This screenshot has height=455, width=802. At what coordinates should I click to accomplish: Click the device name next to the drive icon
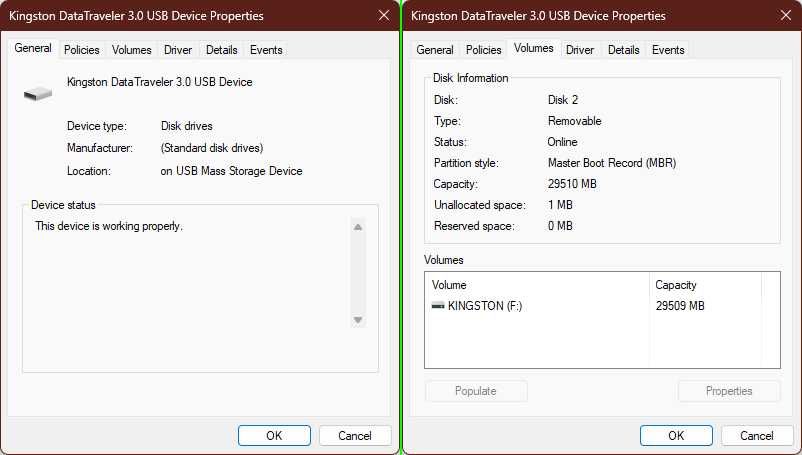point(160,82)
